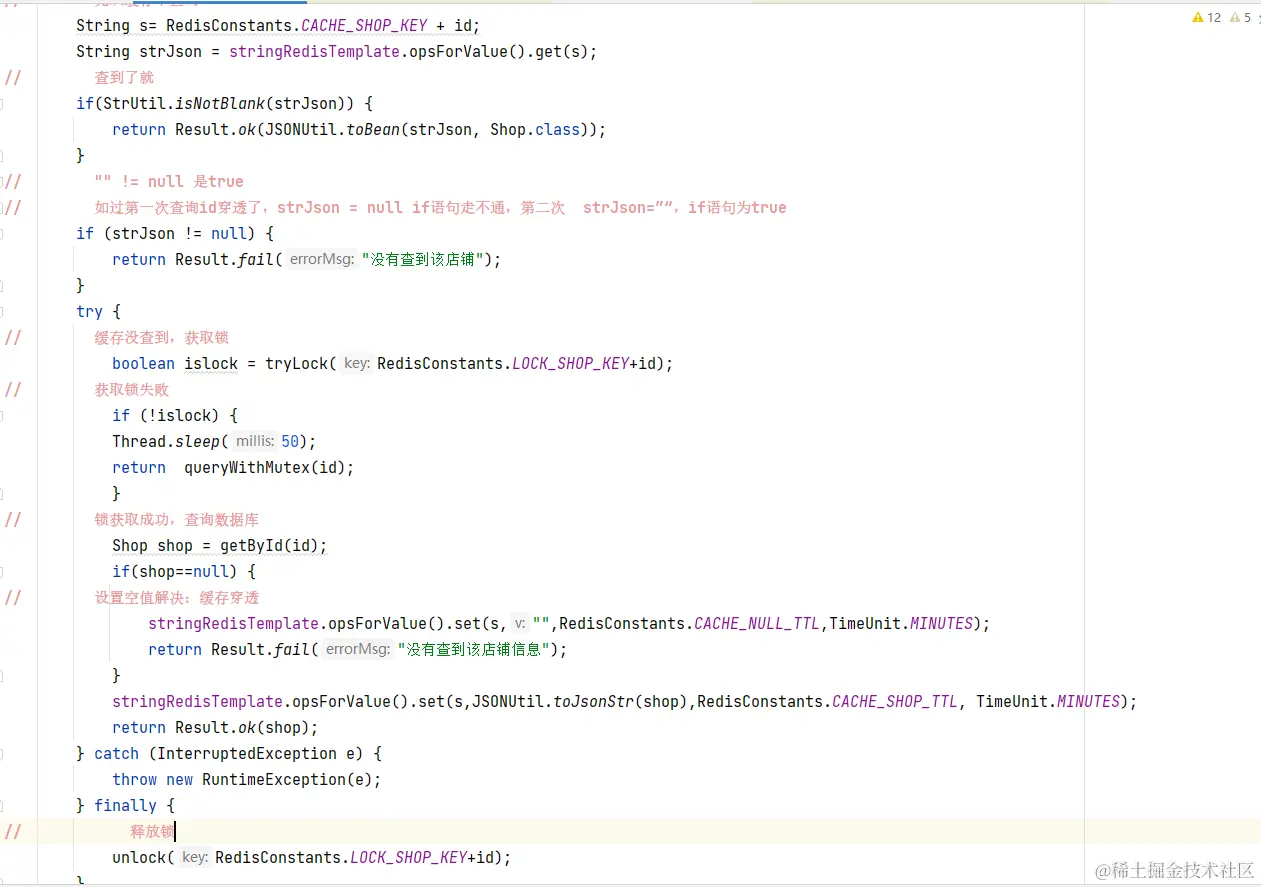The width and height of the screenshot is (1261, 887).
Task: Click the !islock condition
Action: tap(180, 415)
